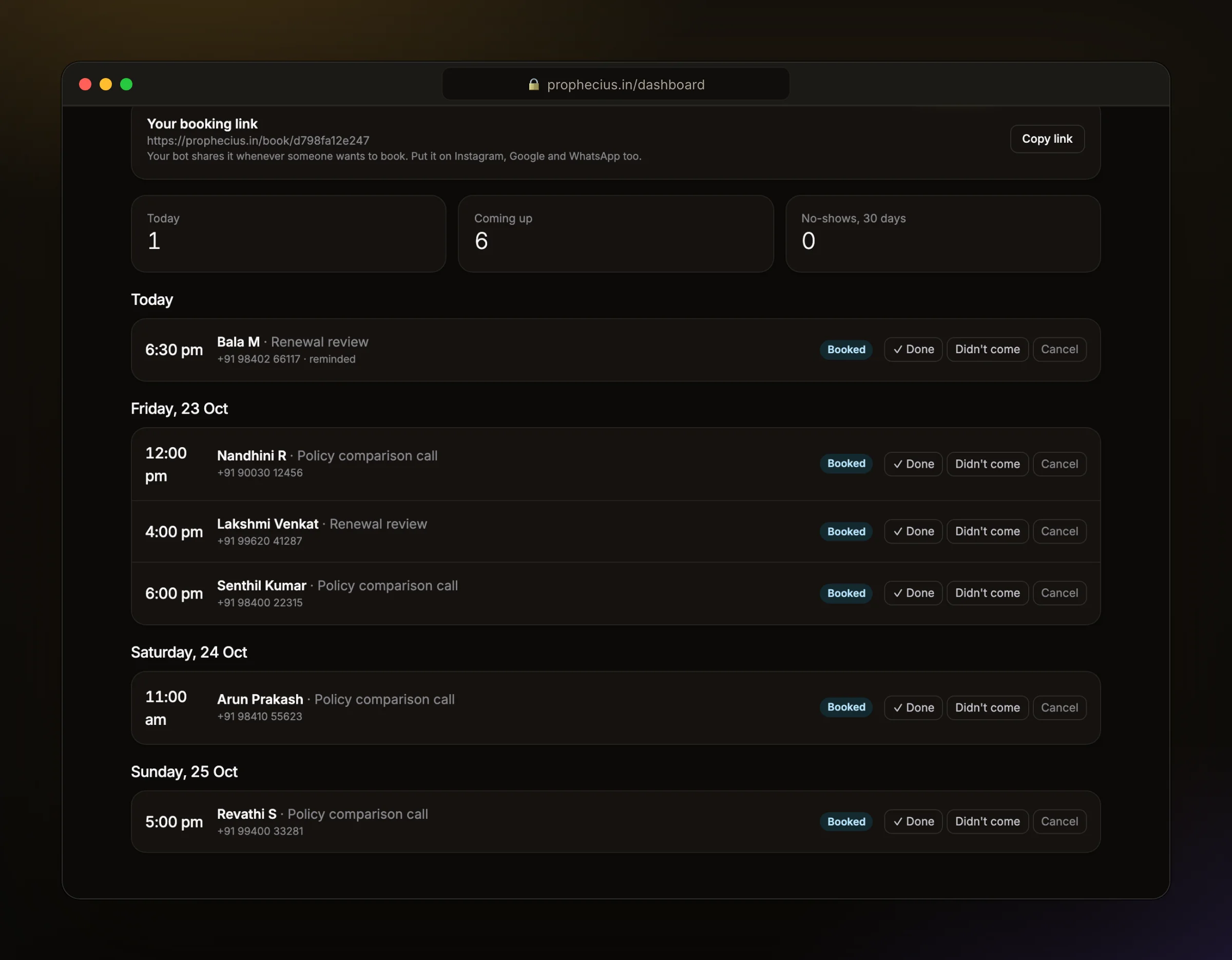Mark Arun Prakash as Didn't come

click(x=987, y=707)
